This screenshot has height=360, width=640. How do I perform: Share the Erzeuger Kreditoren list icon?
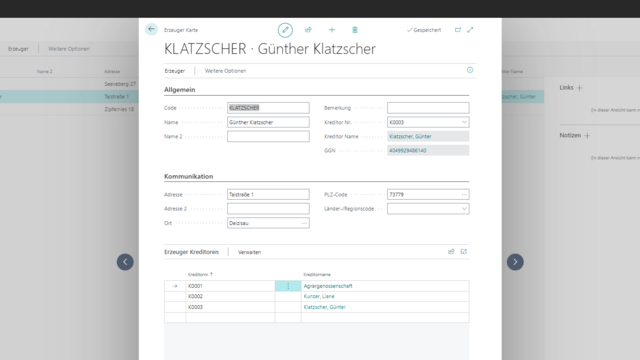pyautogui.click(x=451, y=252)
